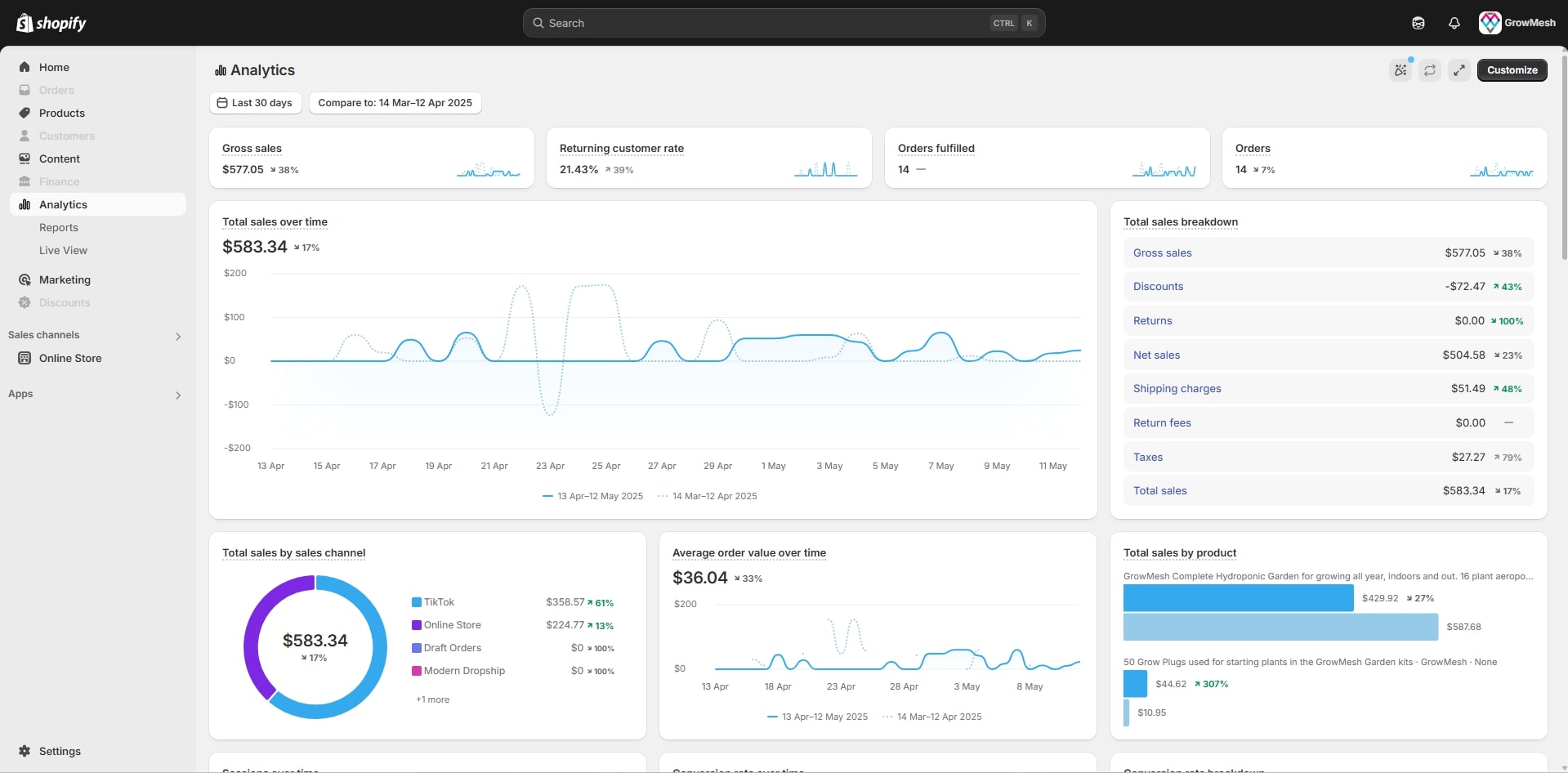The height and width of the screenshot is (773, 1568).
Task: Click the Online Store channel icon
Action: [x=25, y=358]
